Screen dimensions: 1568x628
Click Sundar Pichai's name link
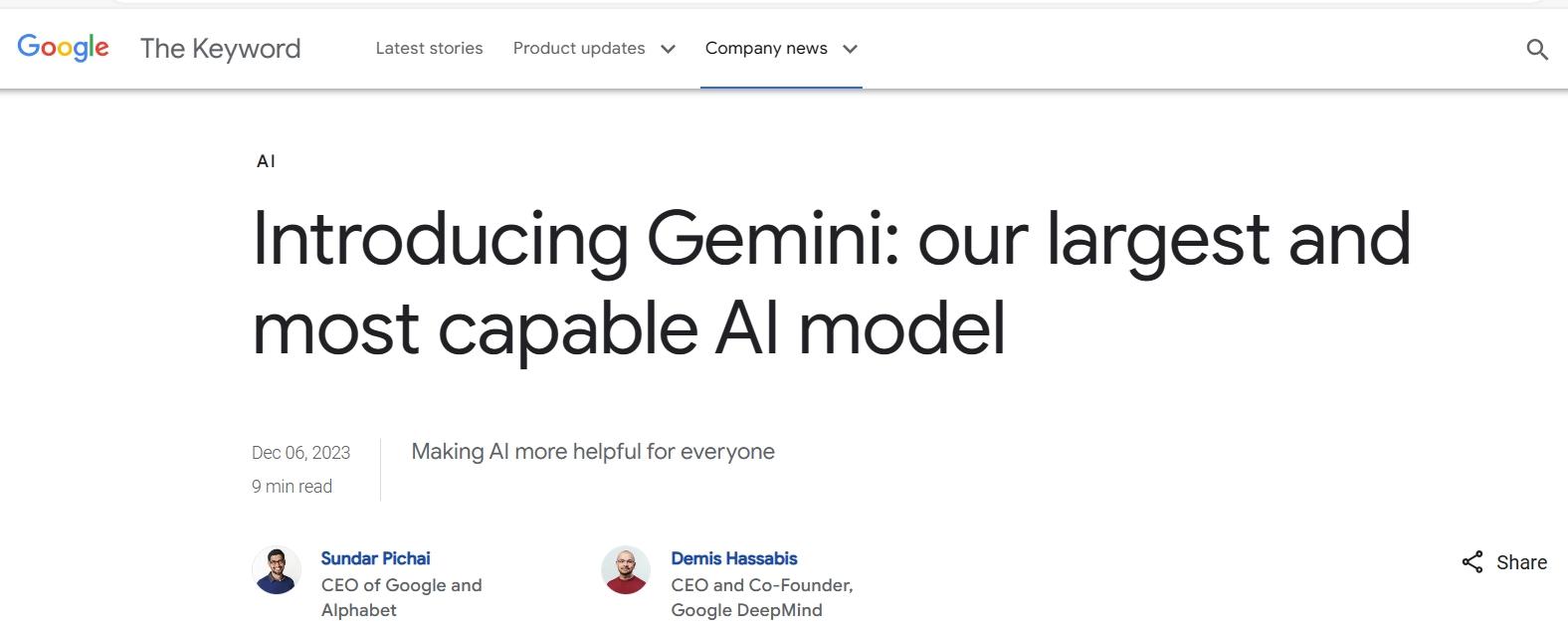tap(375, 557)
